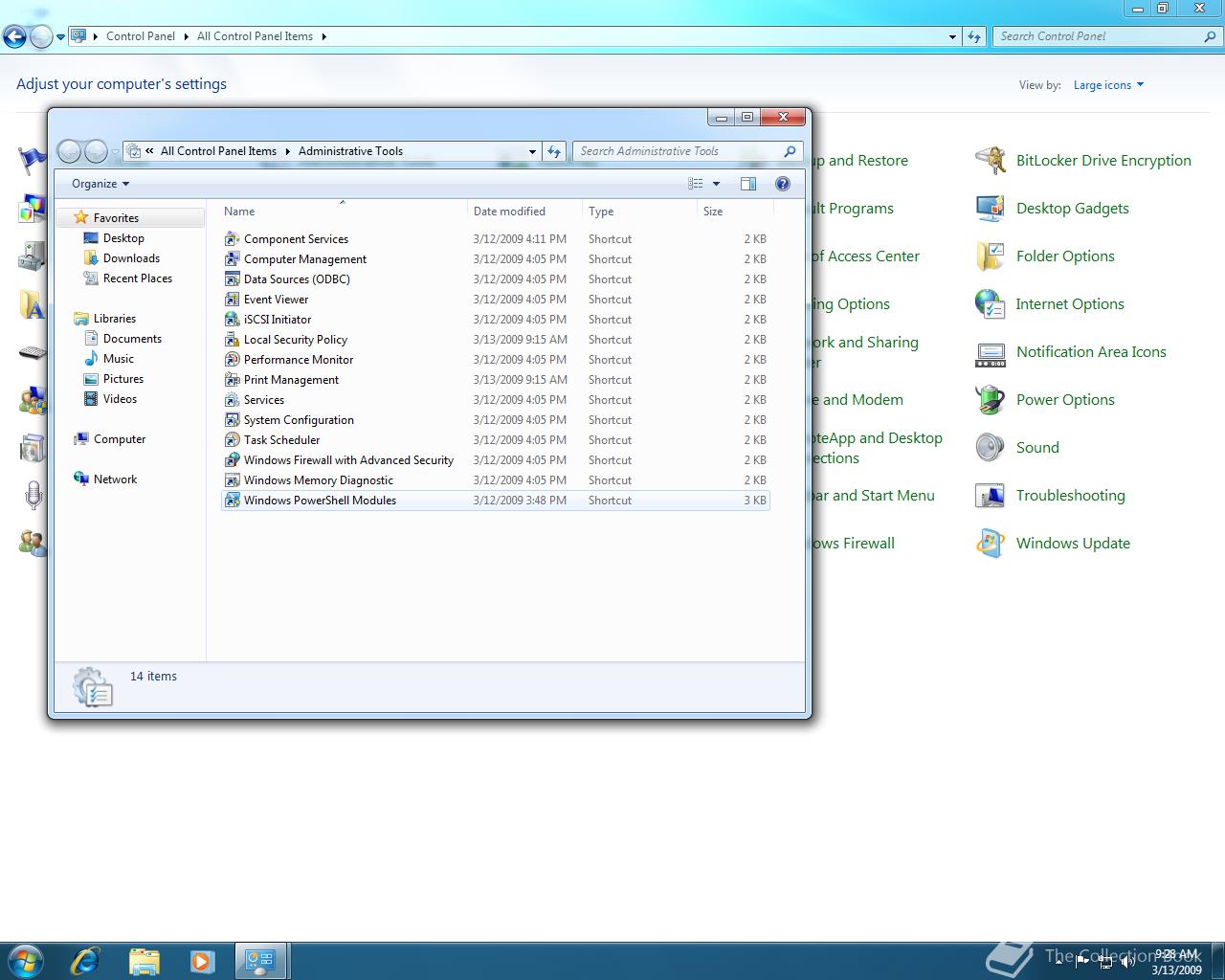The width and height of the screenshot is (1225, 980).
Task: Open the Sound icon in Control Panel
Action: click(x=991, y=448)
